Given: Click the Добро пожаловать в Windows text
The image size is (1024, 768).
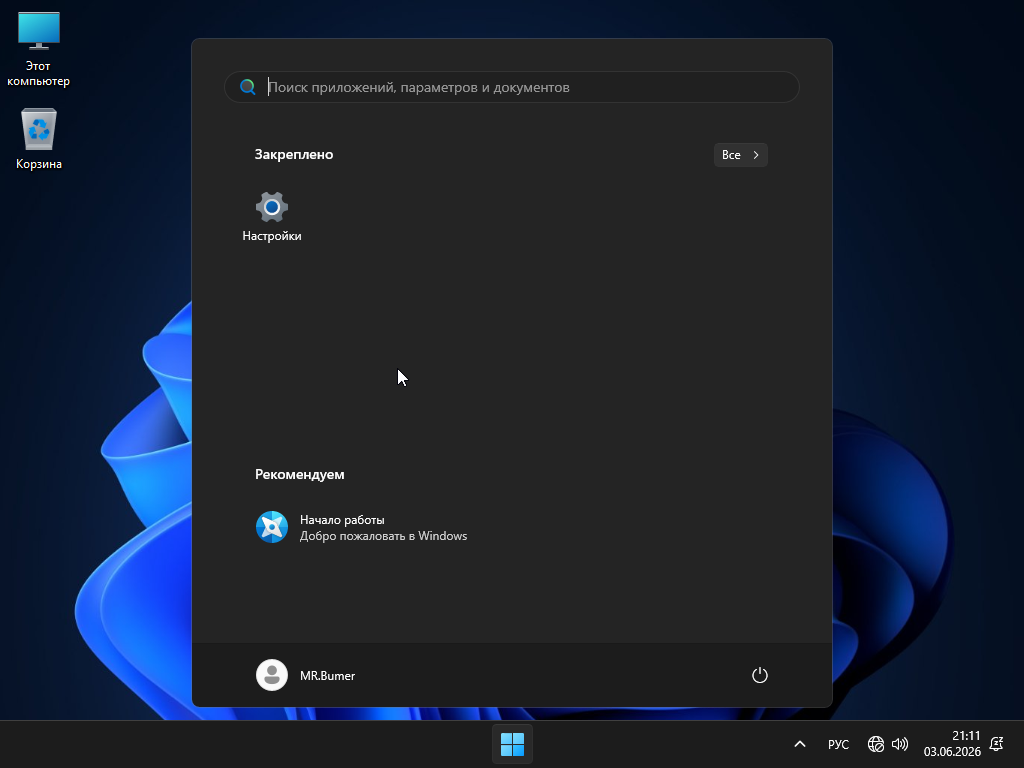Looking at the screenshot, I should (x=383, y=536).
